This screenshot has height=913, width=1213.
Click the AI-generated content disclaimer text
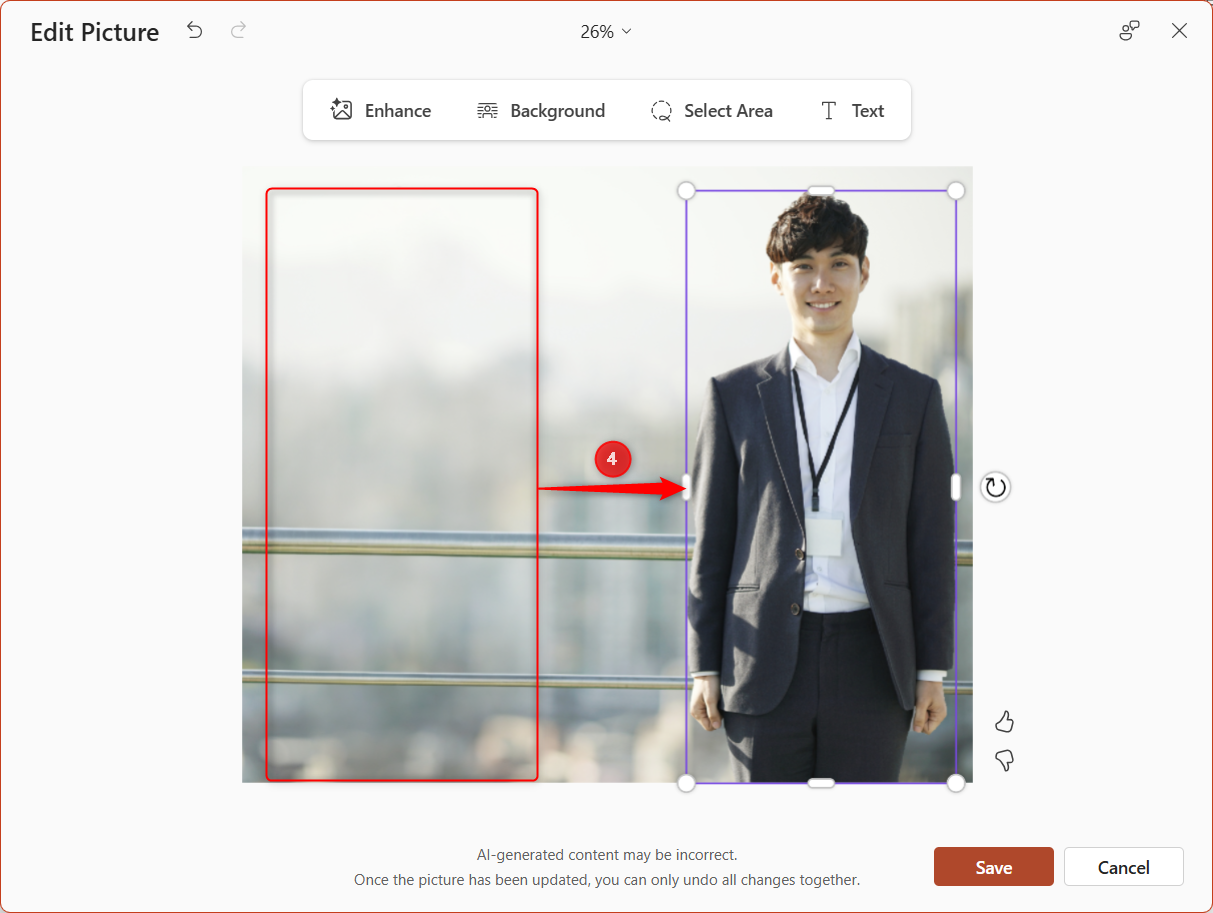click(607, 855)
